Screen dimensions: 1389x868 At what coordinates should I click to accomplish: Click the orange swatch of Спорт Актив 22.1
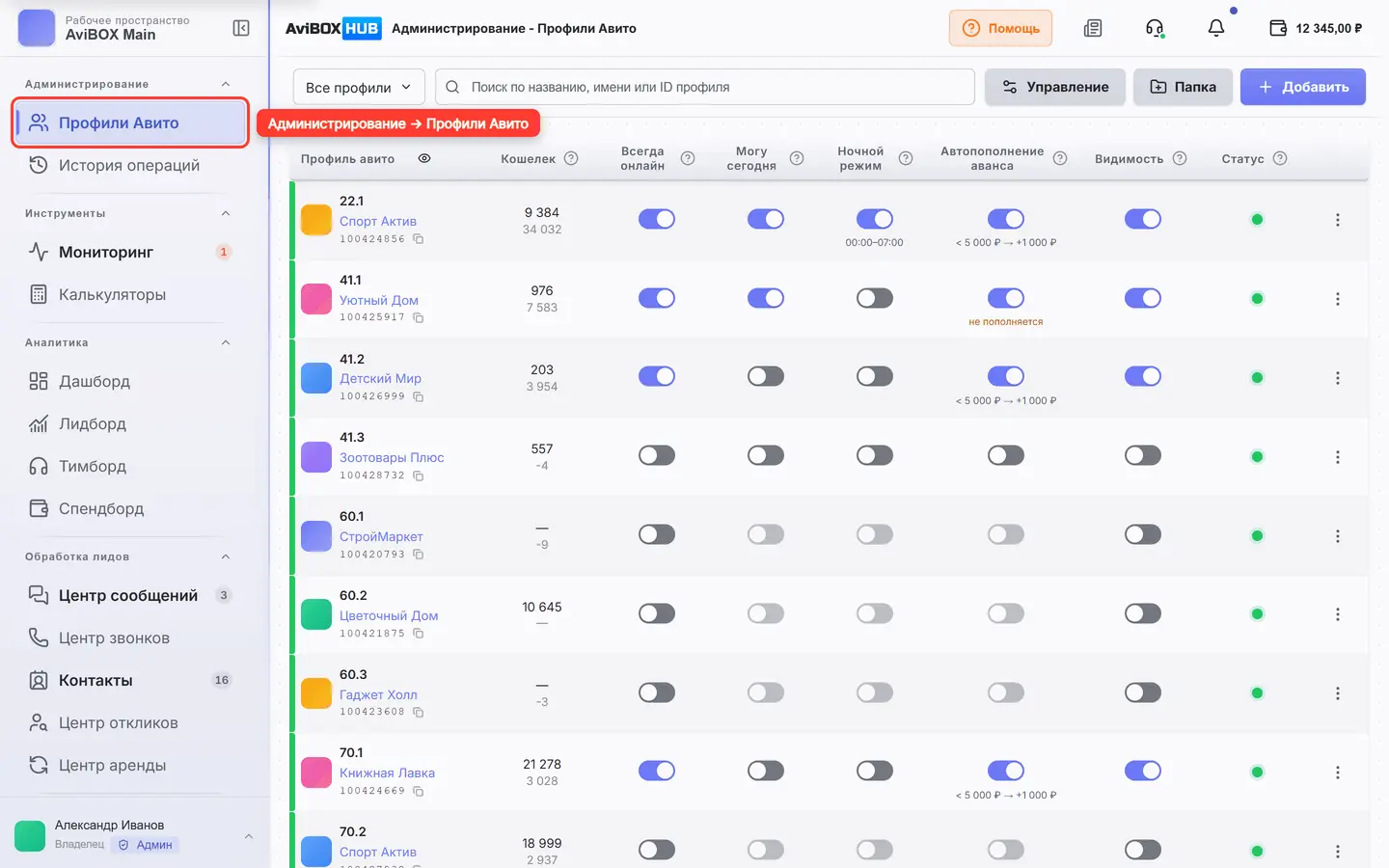(x=316, y=220)
